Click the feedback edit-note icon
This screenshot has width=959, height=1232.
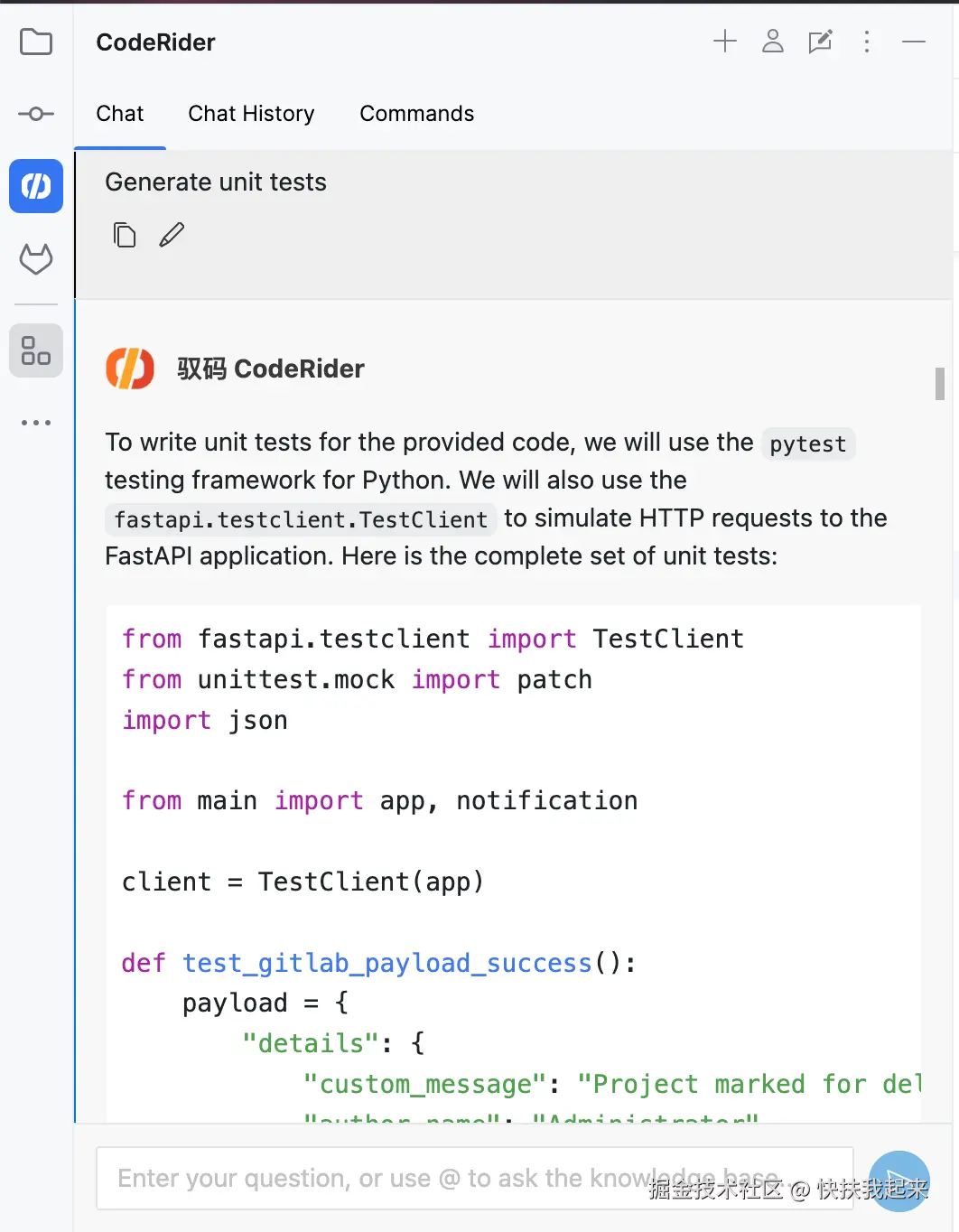click(x=820, y=42)
